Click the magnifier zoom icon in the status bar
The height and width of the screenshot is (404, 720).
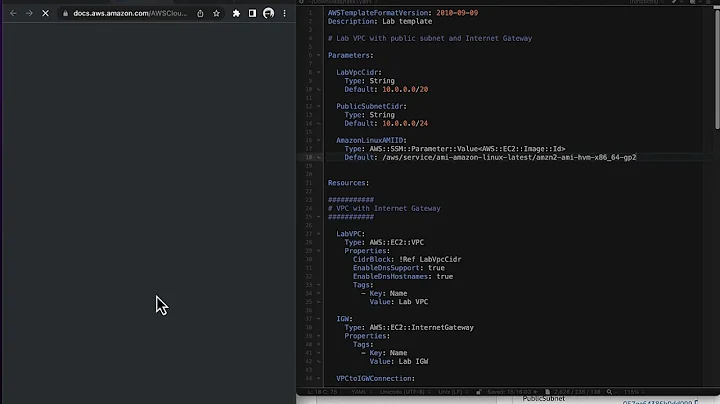click(x=609, y=392)
